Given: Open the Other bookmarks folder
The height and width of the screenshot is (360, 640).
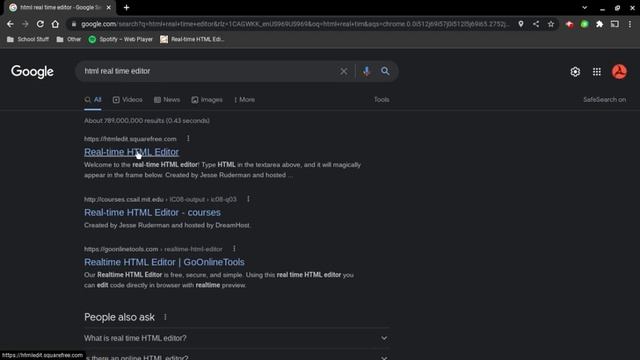Looking at the screenshot, I should pyautogui.click(x=69, y=39).
